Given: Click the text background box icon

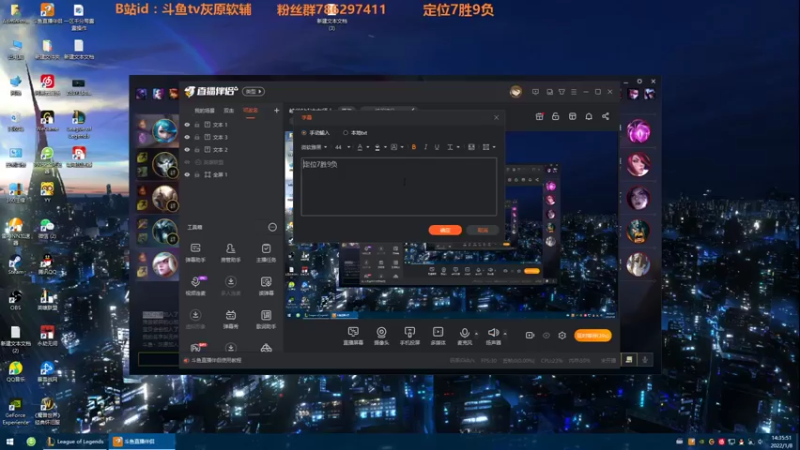Looking at the screenshot, I should (x=394, y=147).
